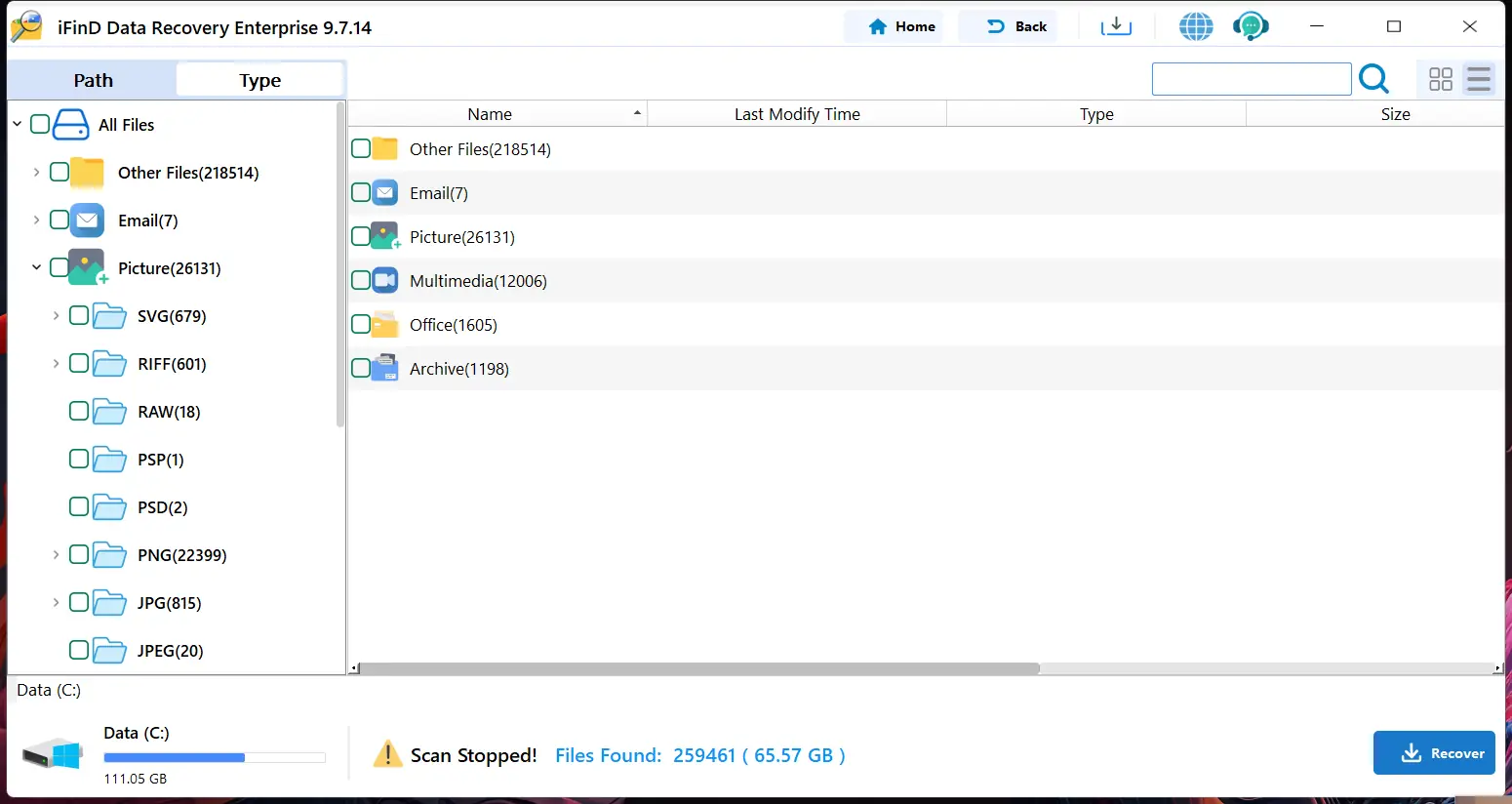Screen dimensions: 1512x804
Task: Switch to the Path tab
Action: pos(93,80)
